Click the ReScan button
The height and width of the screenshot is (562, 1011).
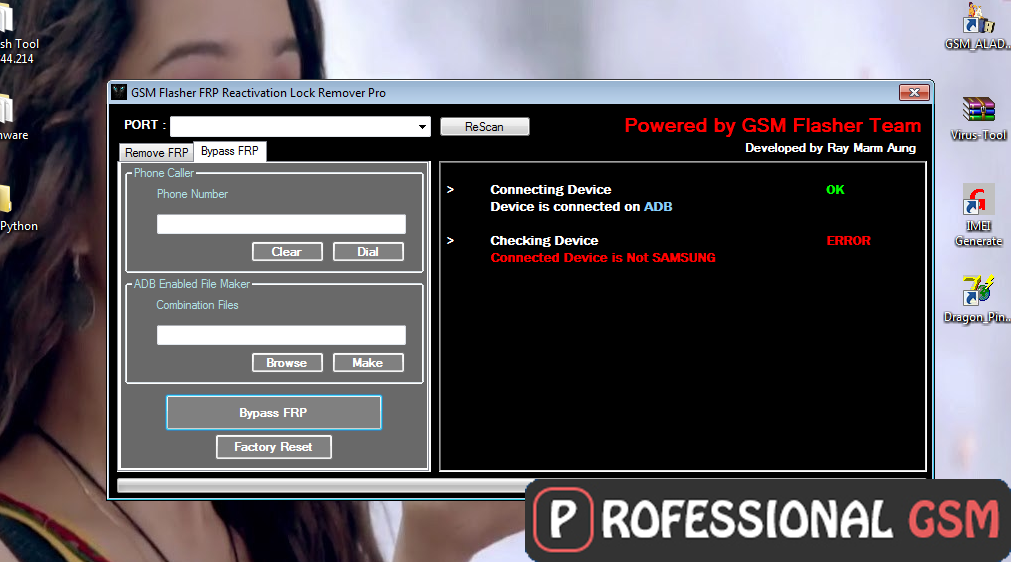(484, 126)
